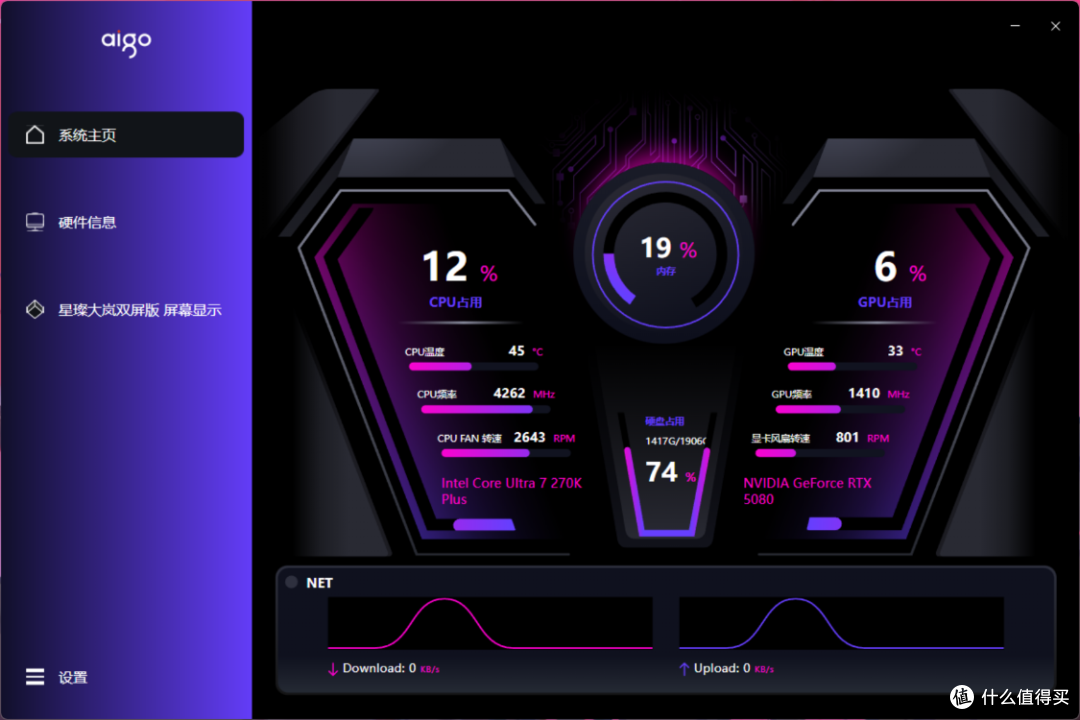Click the upload arrow icon
The height and width of the screenshot is (720, 1080).
pos(684,669)
